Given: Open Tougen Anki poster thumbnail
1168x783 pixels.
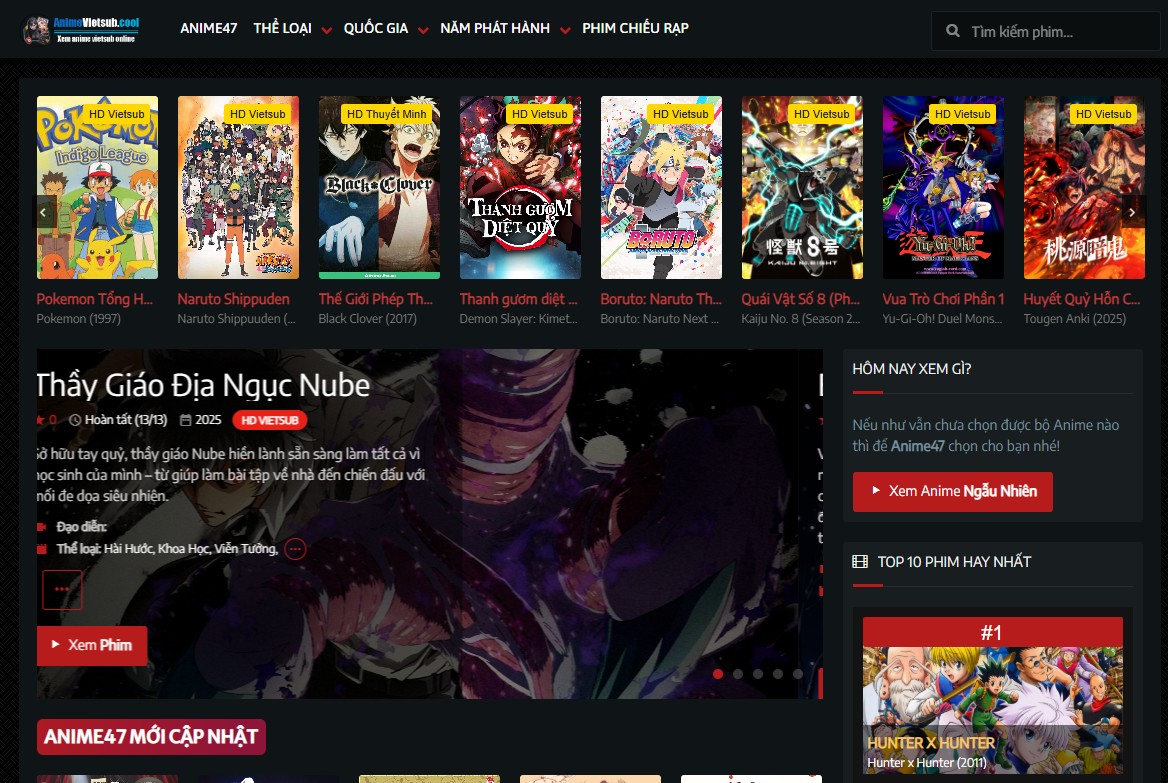Looking at the screenshot, I should (x=1084, y=188).
